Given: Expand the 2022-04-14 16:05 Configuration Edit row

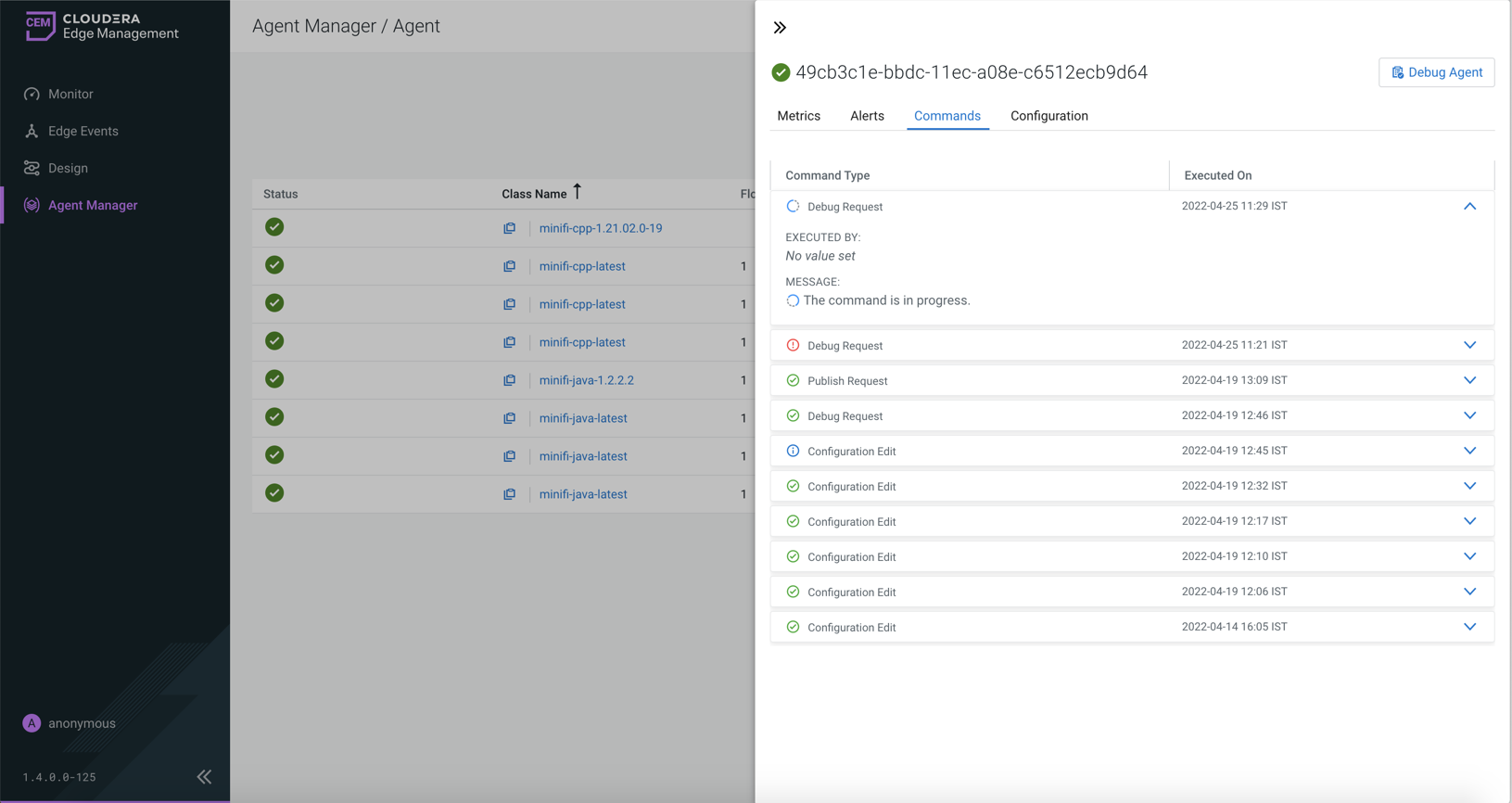Looking at the screenshot, I should [x=1469, y=627].
